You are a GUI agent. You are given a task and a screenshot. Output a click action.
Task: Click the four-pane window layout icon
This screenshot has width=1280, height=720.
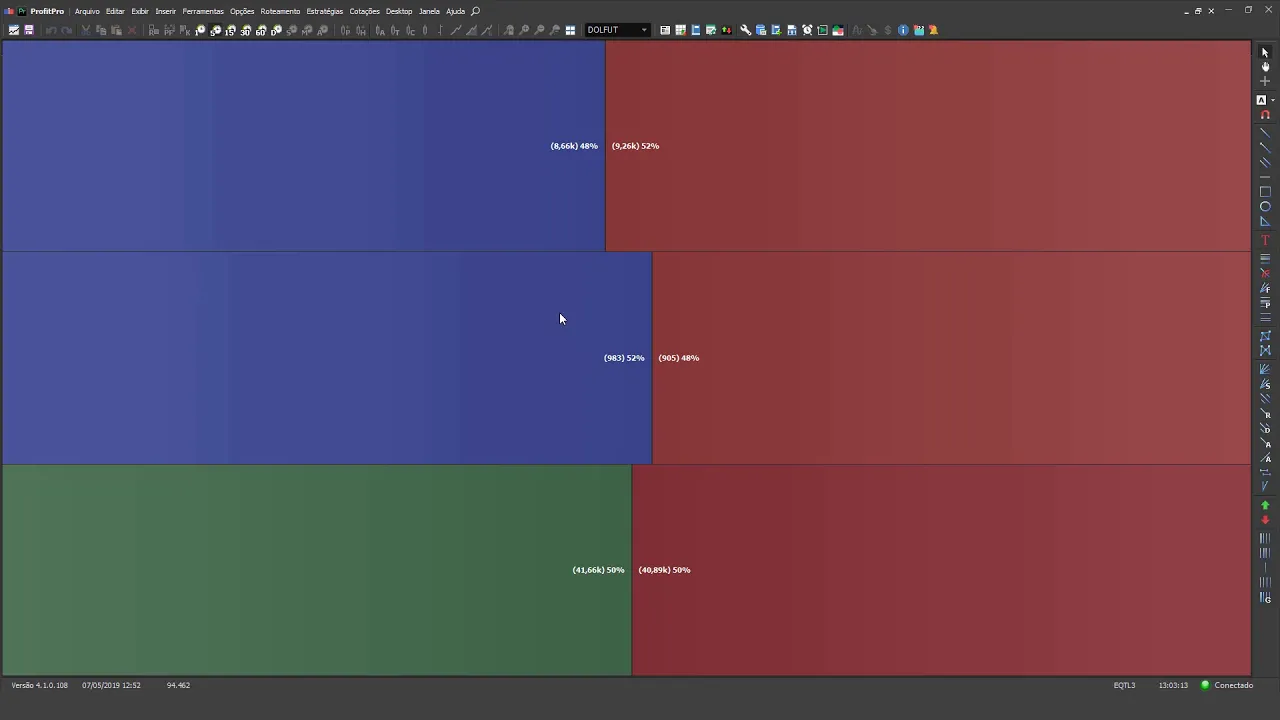pos(570,30)
